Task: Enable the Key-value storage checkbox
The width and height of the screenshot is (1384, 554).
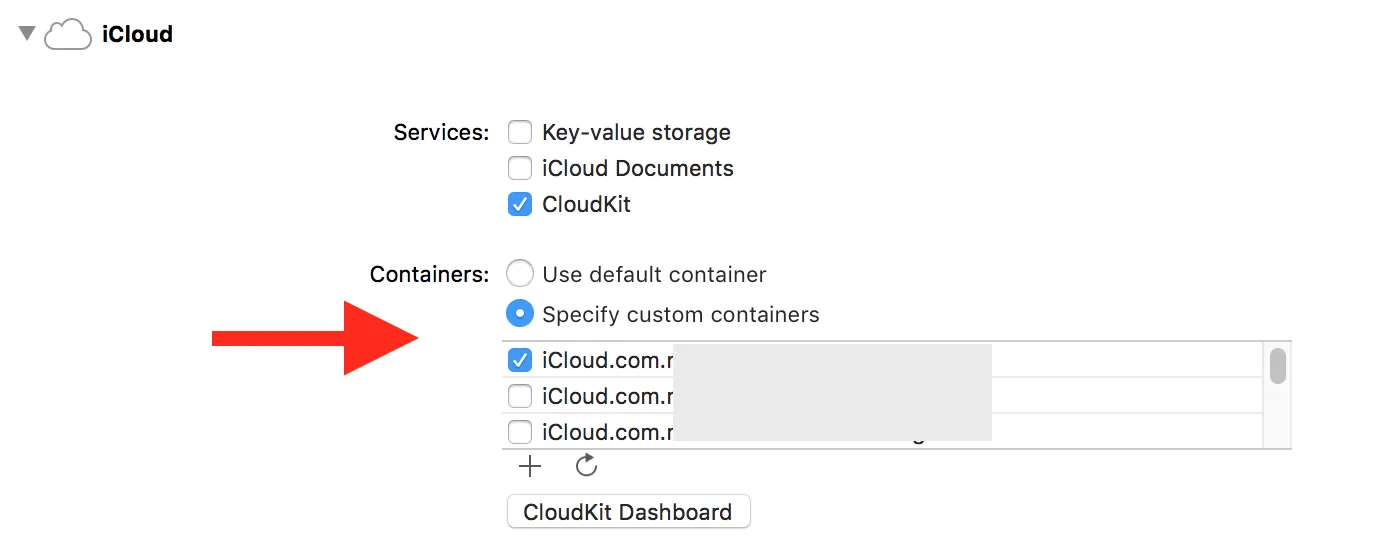Action: coord(520,132)
